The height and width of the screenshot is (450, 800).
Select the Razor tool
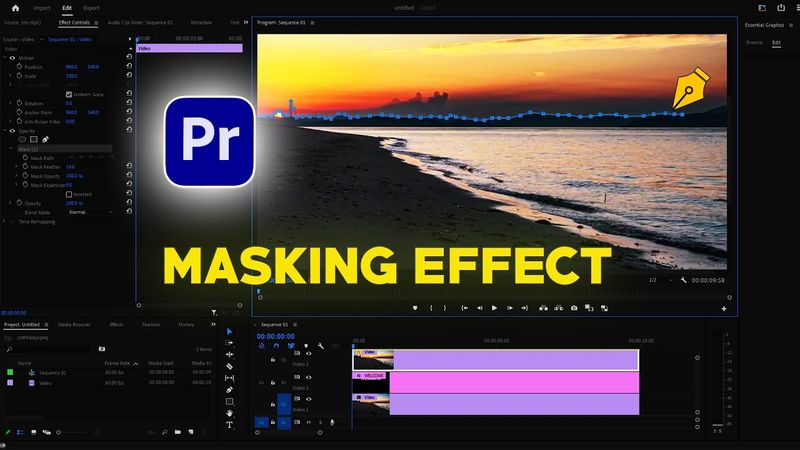point(230,366)
